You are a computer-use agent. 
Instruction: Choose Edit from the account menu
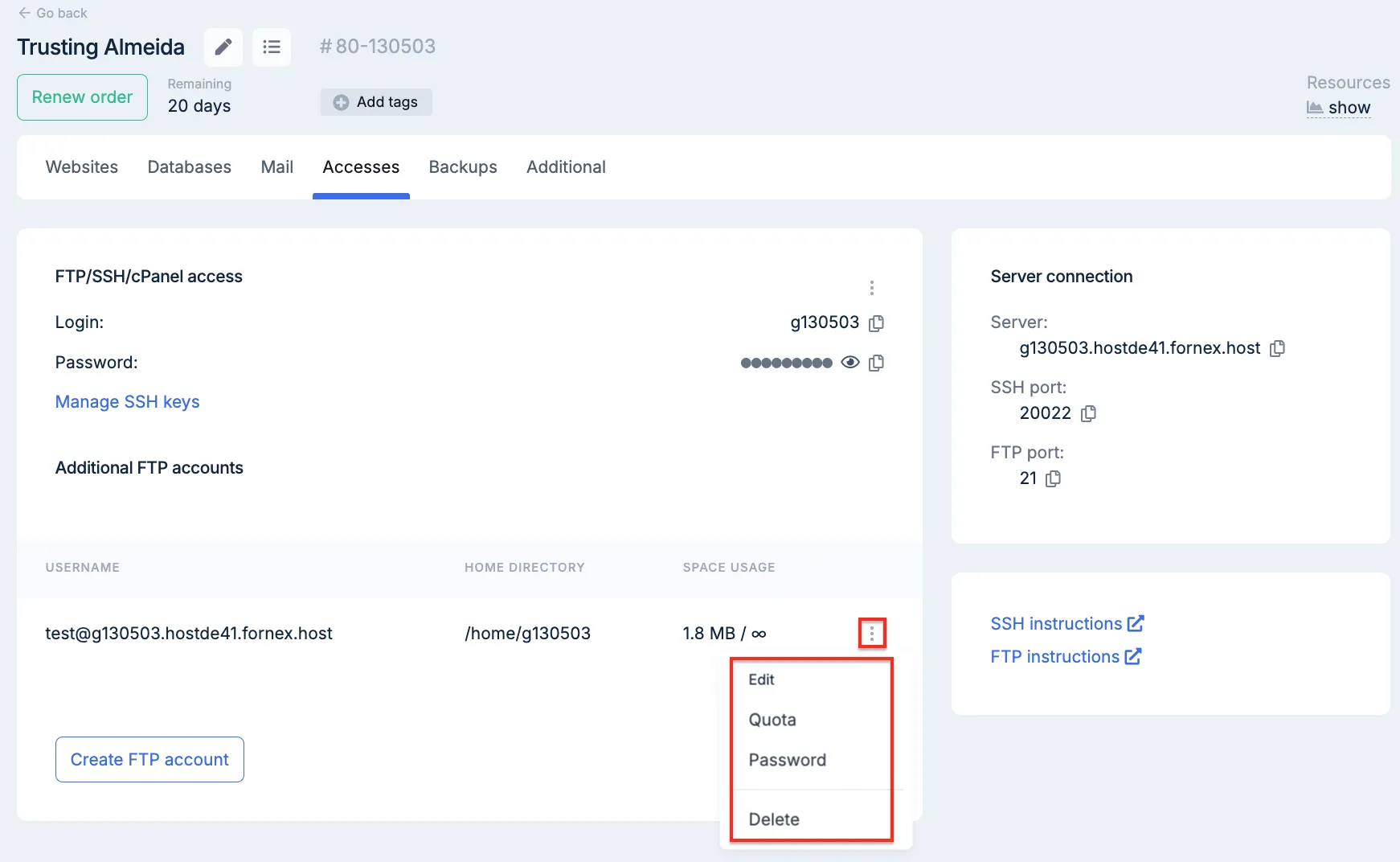[761, 679]
